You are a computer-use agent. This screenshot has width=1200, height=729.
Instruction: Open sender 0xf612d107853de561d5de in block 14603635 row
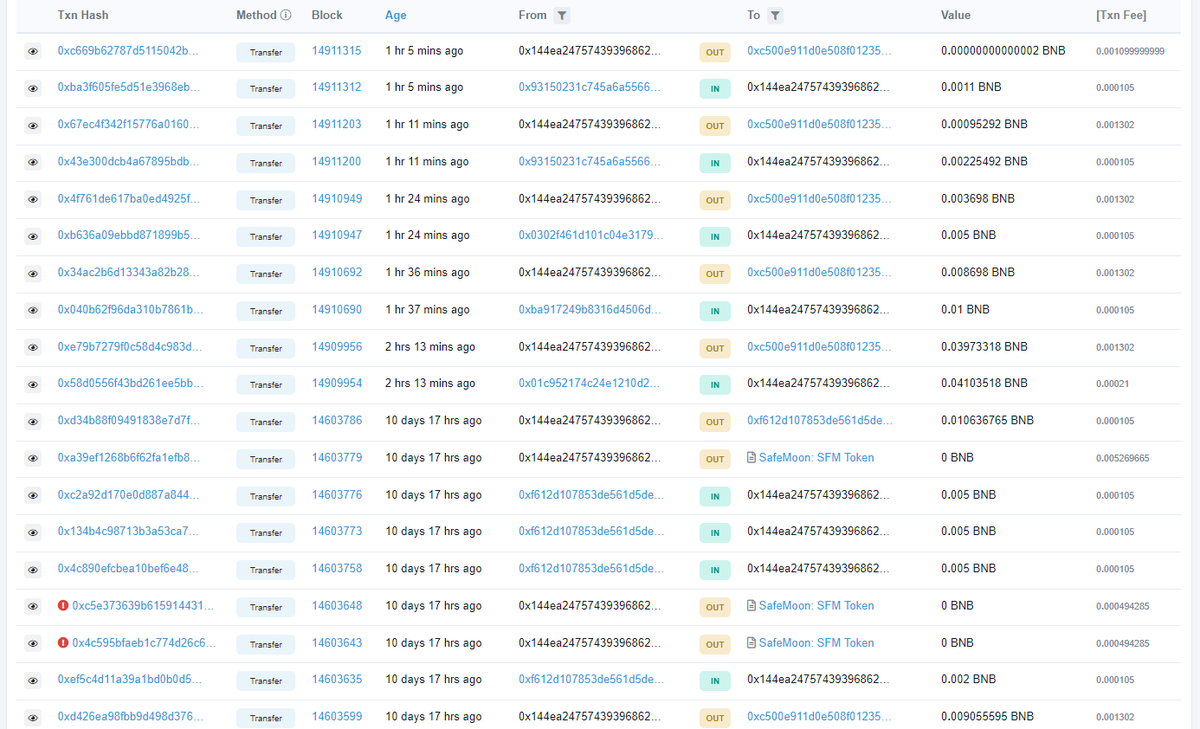[x=590, y=679]
